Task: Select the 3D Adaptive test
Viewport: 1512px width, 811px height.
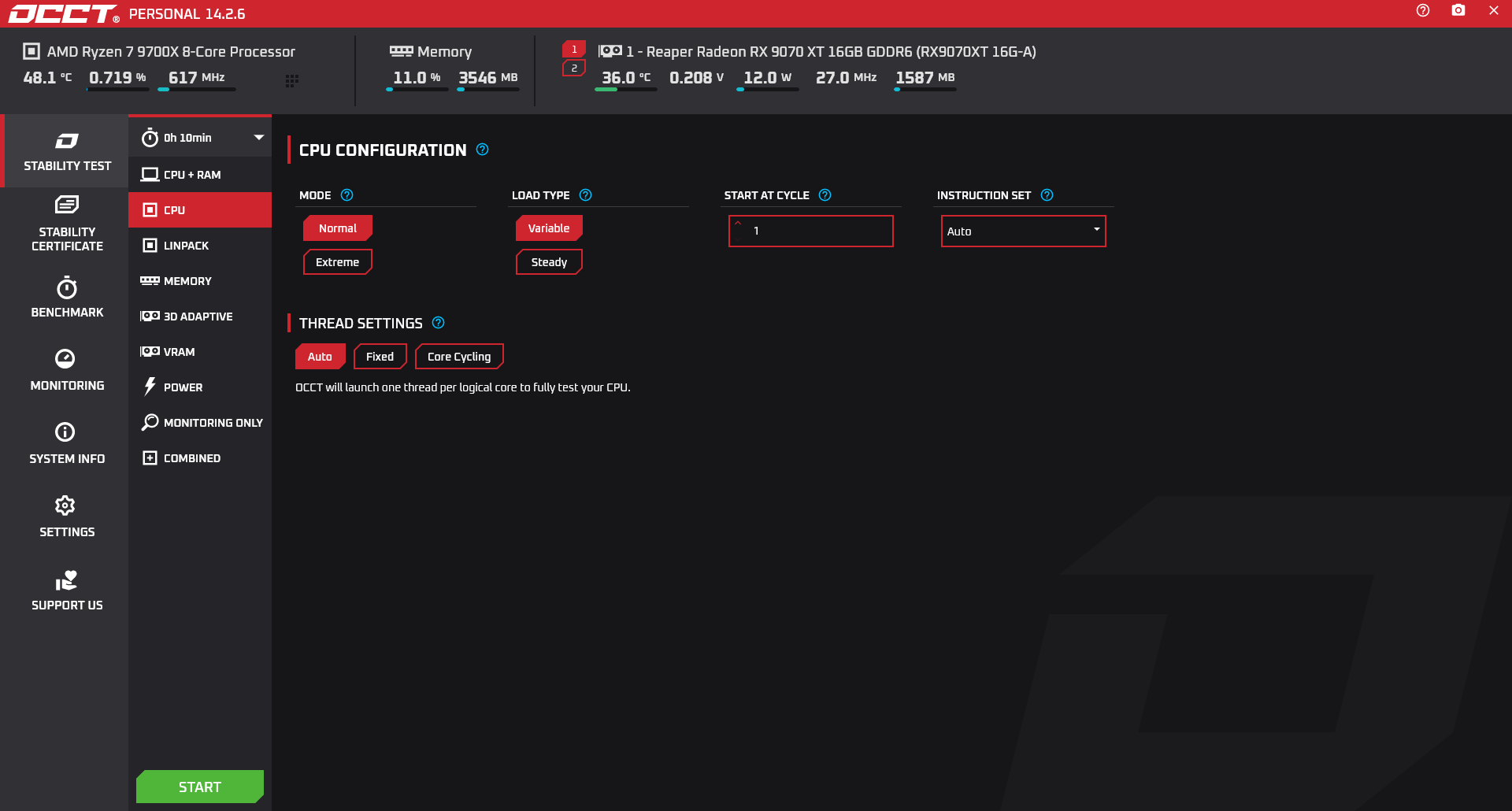Action: [x=200, y=317]
